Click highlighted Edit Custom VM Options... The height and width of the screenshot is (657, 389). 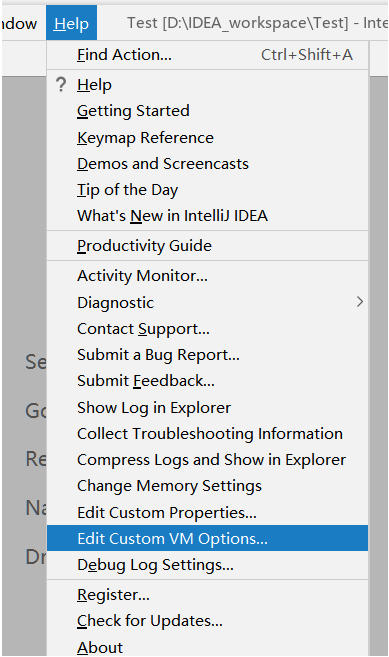tap(207, 538)
